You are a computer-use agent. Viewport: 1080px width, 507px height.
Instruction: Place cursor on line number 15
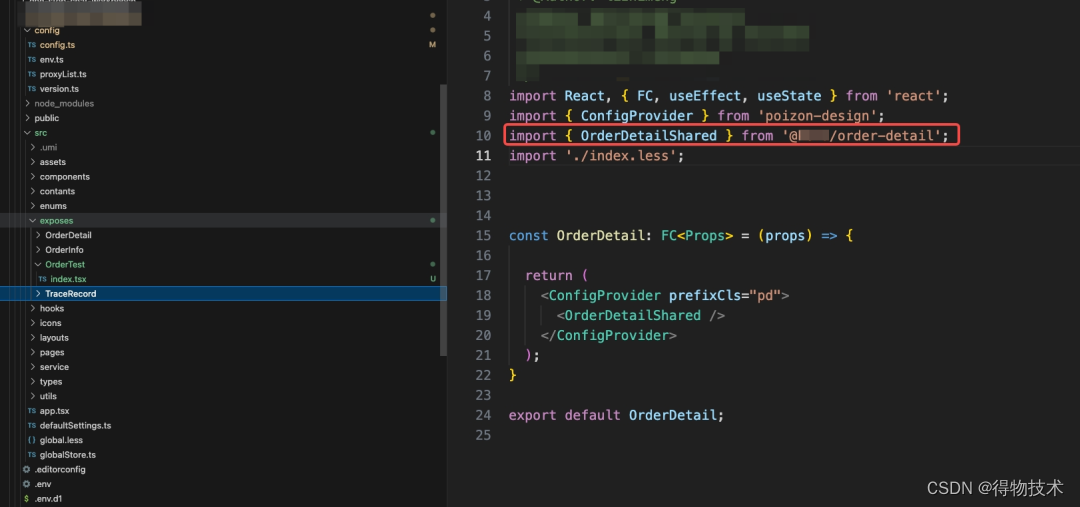[484, 236]
